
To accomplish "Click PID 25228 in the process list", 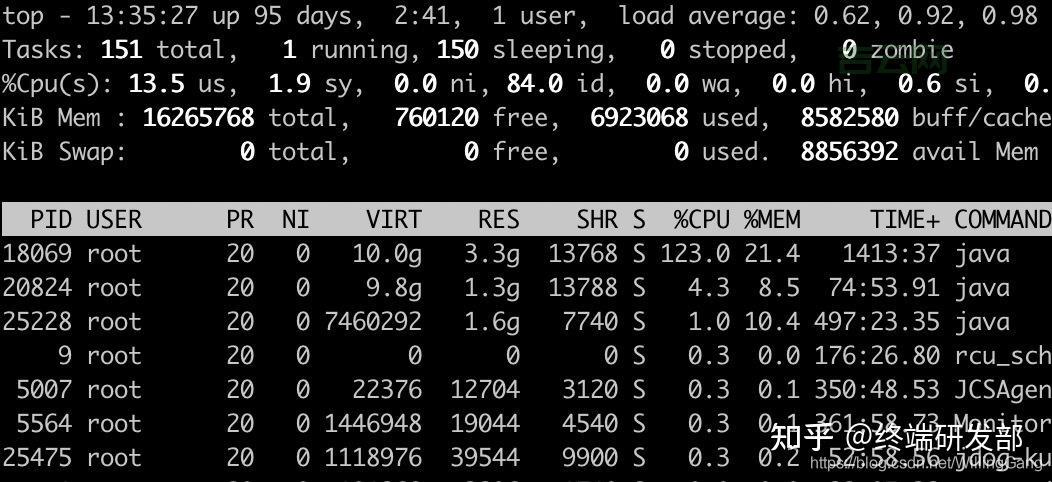I will pyautogui.click(x=36, y=322).
